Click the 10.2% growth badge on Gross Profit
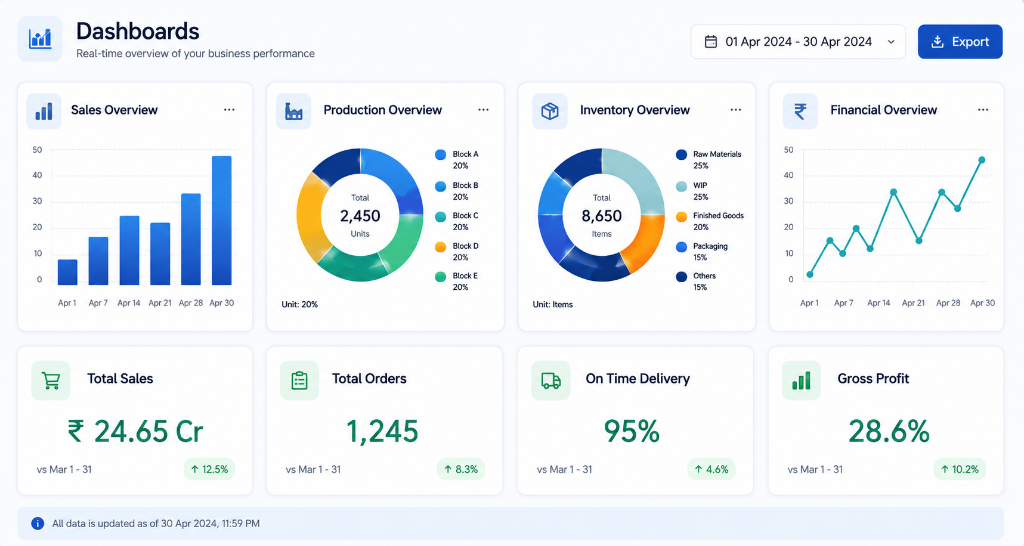Image resolution: width=1024 pixels, height=546 pixels. 960,469
